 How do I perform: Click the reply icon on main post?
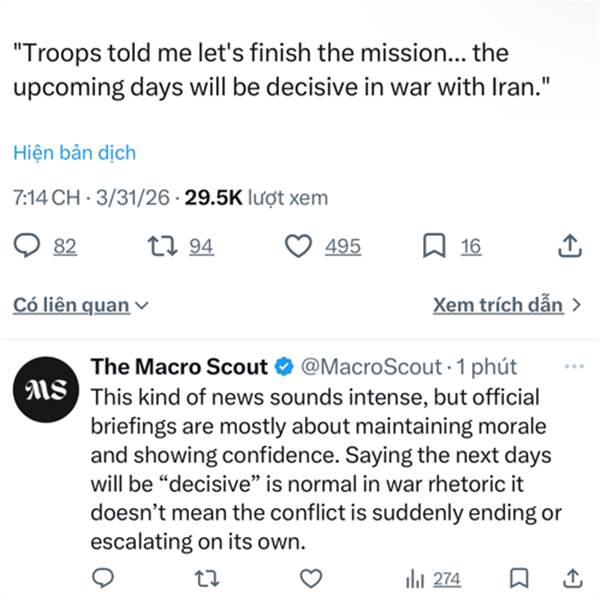tap(29, 246)
